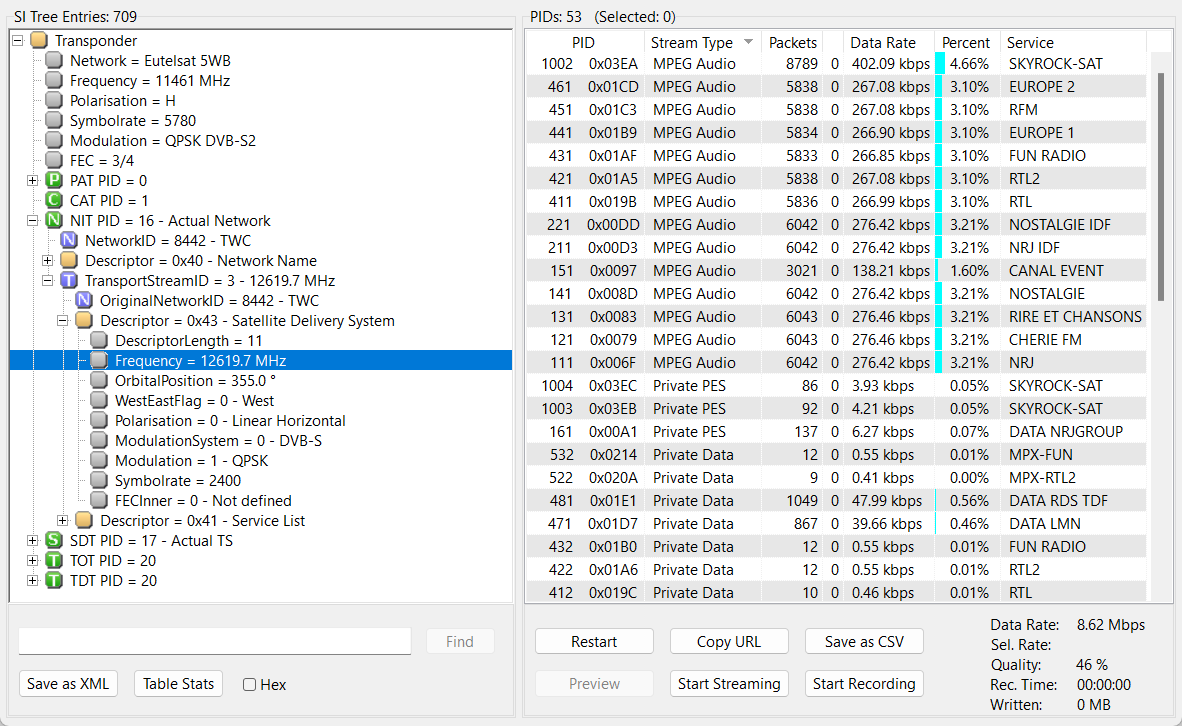Click the green TOT PID icon
This screenshot has height=726, width=1182.
coord(54,561)
